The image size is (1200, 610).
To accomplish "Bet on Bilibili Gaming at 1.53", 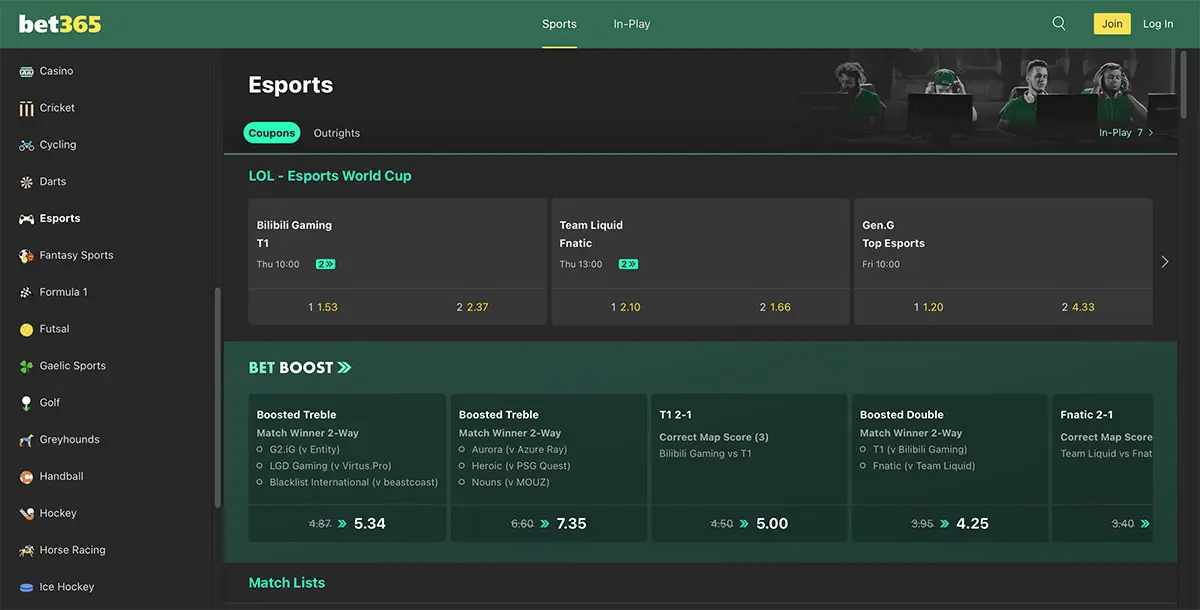I will [323, 307].
